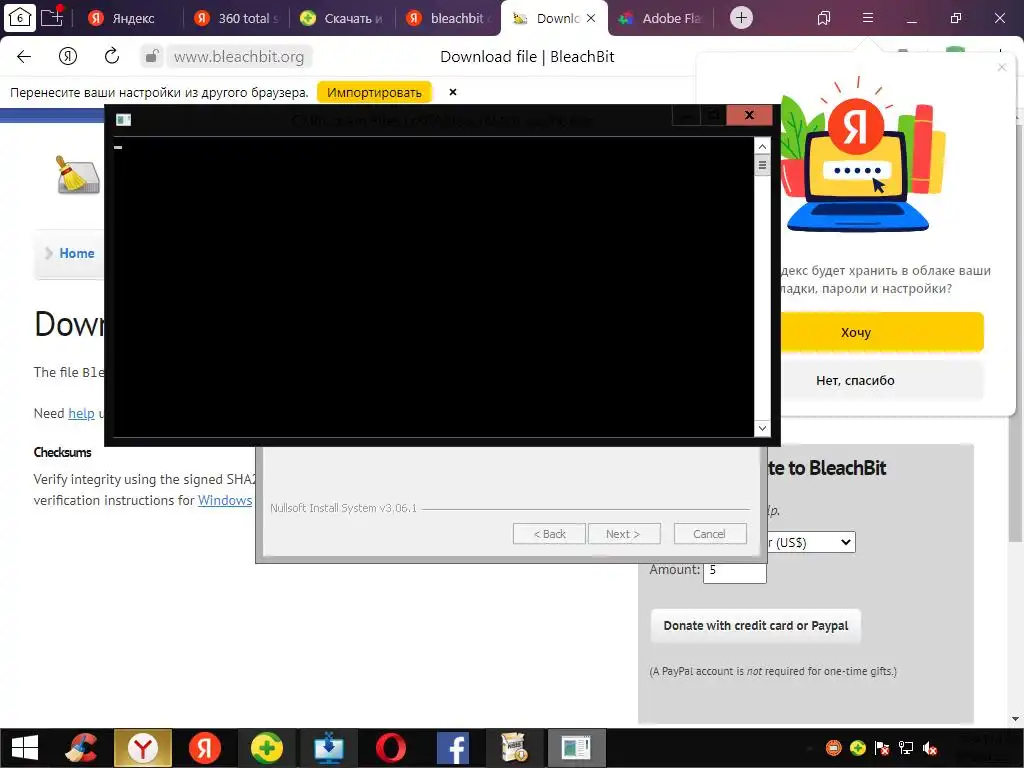Click the muted volume tray icon
This screenshot has width=1024, height=768.
[x=930, y=748]
